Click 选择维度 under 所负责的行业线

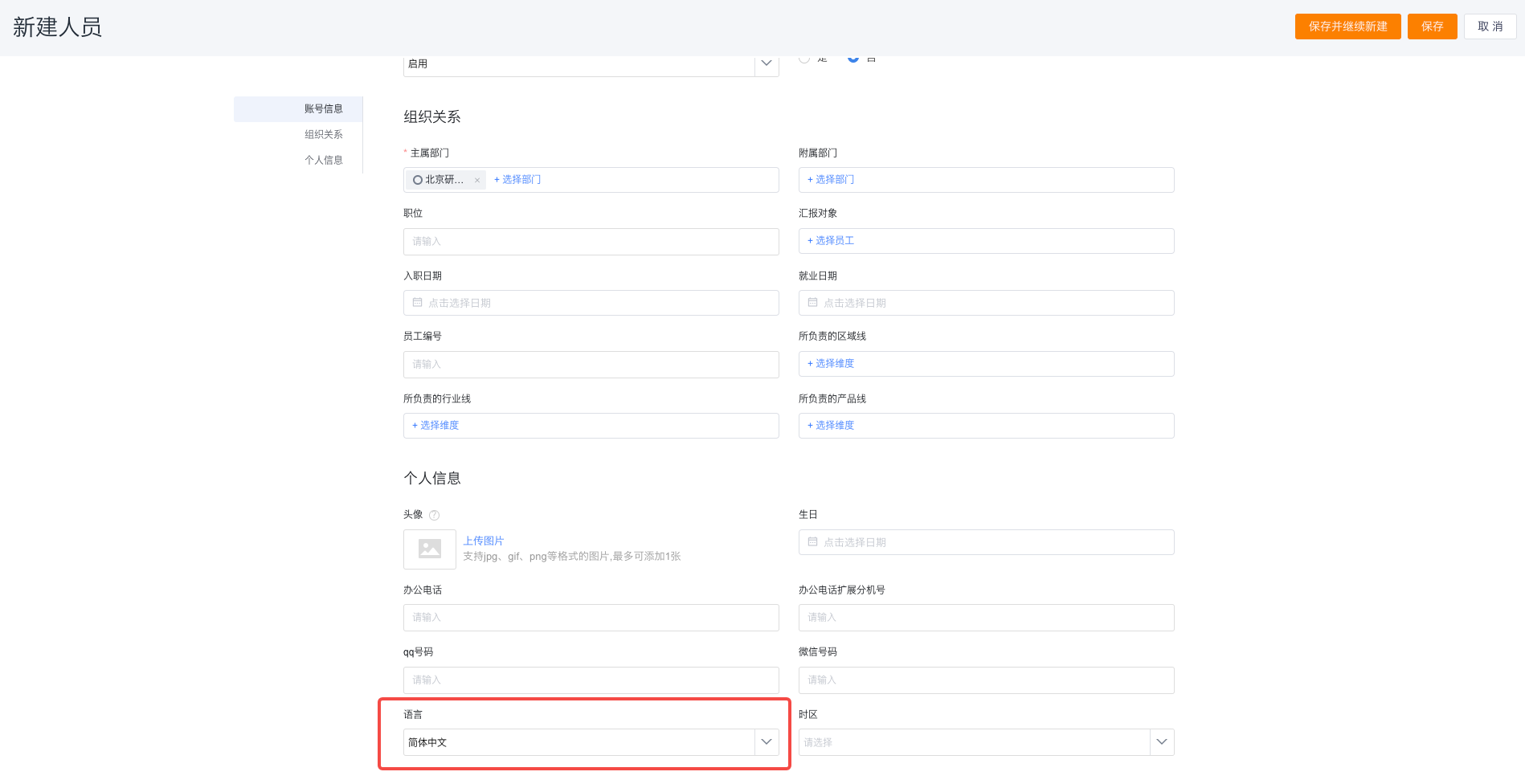(435, 426)
